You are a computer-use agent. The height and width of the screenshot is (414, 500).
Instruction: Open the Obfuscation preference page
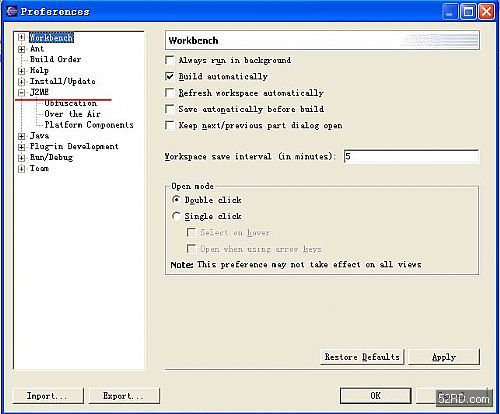pos(71,103)
